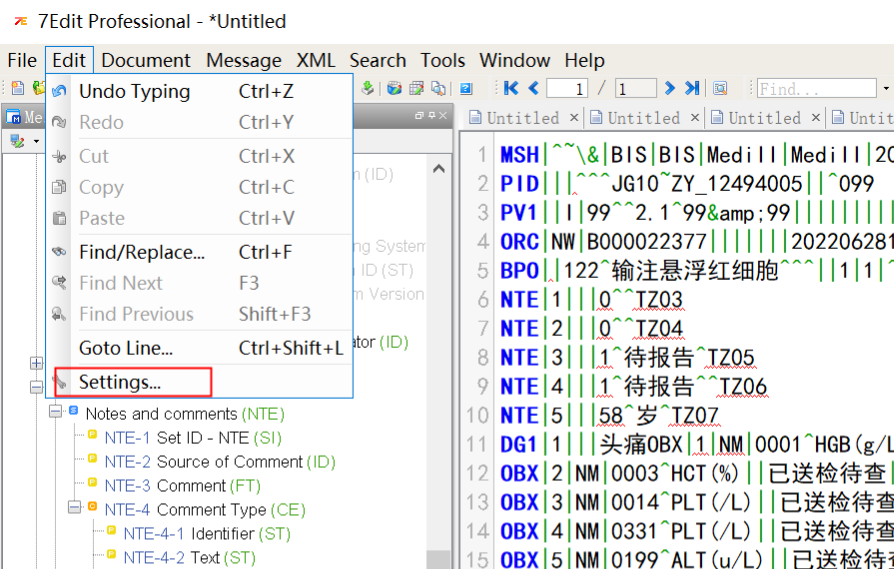
Task: Open Settings from the Edit menu
Action: tap(120, 382)
